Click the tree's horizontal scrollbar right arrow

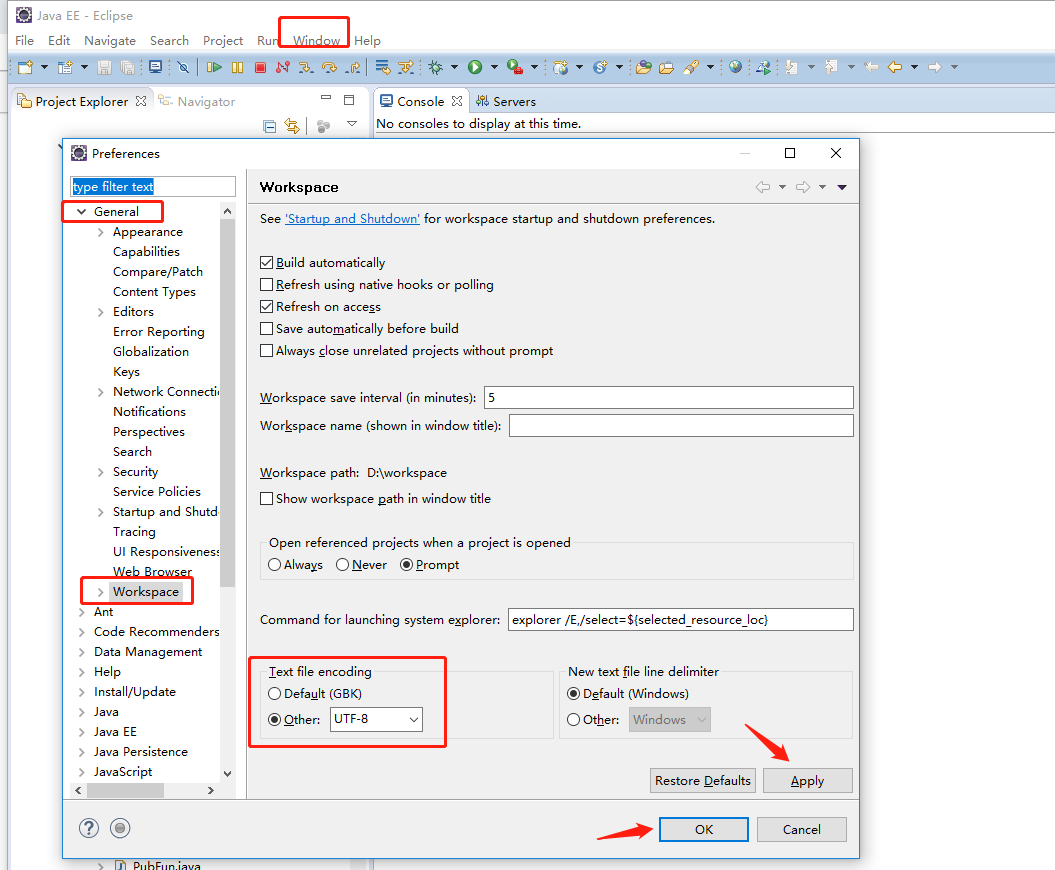tap(211, 790)
